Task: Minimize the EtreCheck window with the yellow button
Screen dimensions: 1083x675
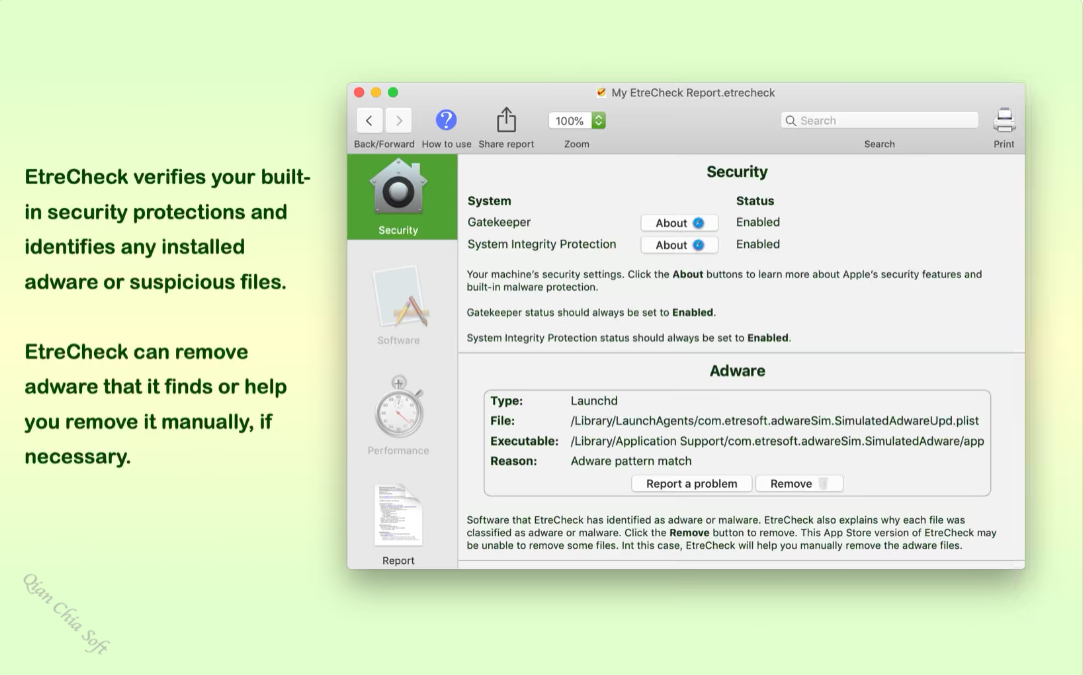Action: click(x=376, y=93)
